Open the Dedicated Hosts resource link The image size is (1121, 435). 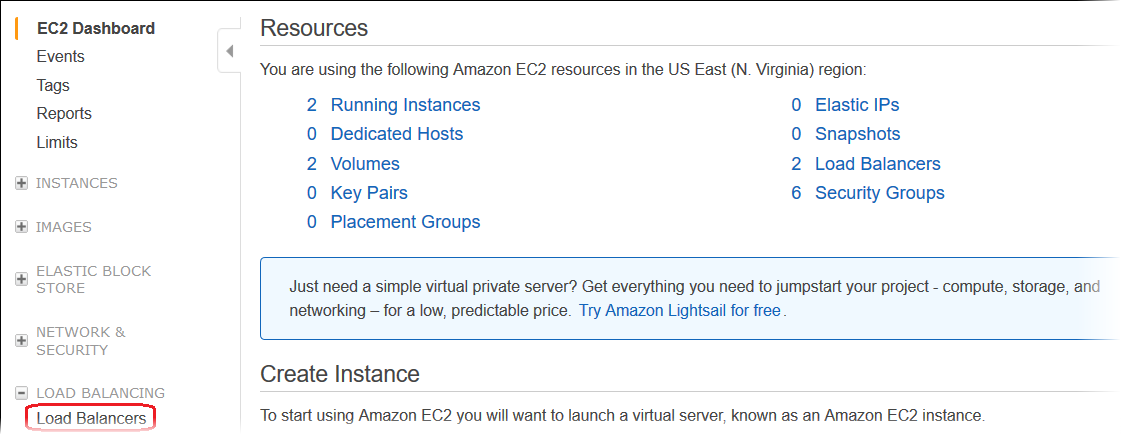point(397,134)
